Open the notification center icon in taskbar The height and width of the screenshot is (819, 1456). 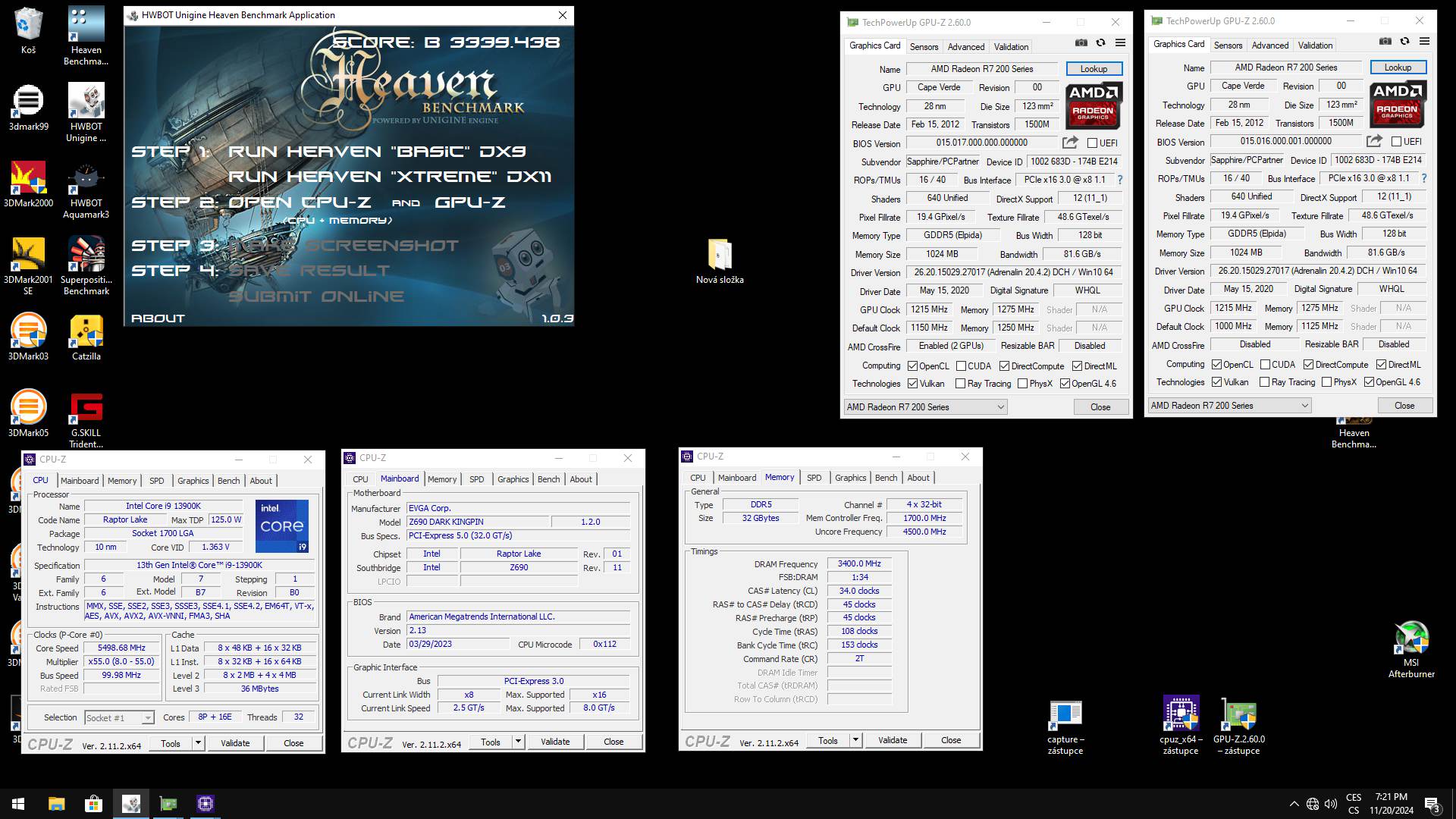1432,804
